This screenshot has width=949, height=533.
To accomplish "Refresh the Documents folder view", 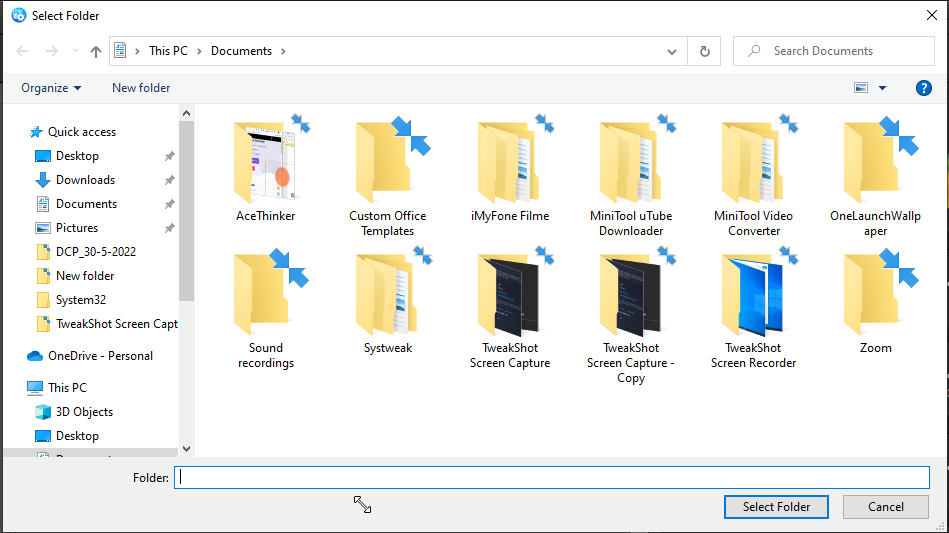I will (x=704, y=51).
